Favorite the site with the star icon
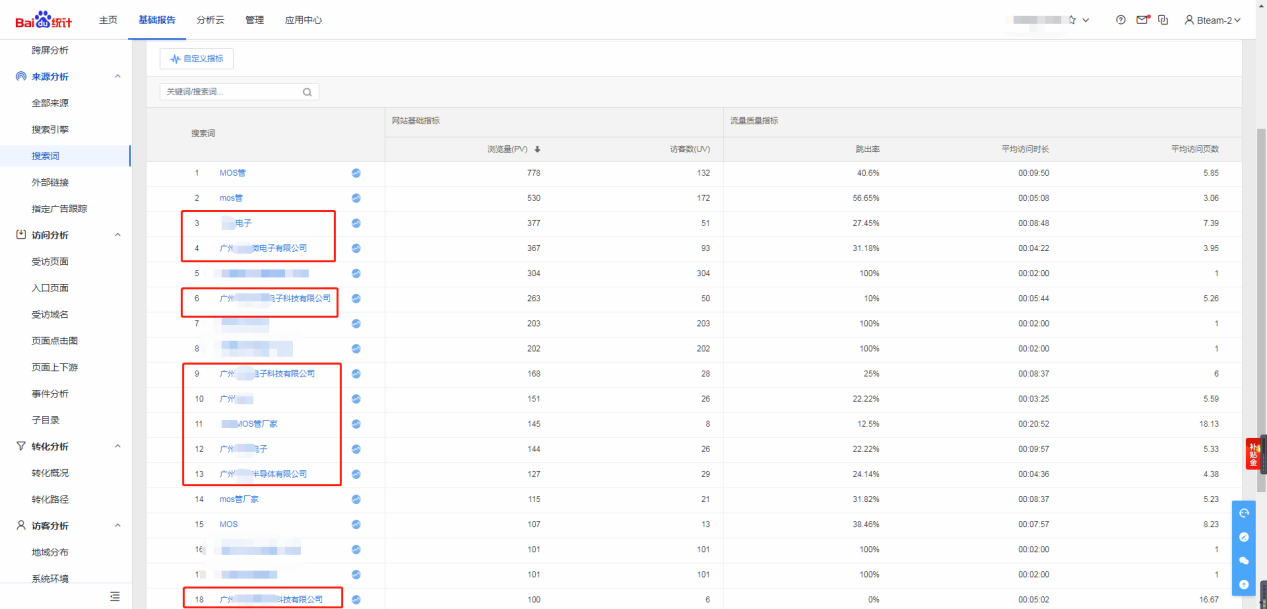The height and width of the screenshot is (609, 1267). [x=1072, y=20]
